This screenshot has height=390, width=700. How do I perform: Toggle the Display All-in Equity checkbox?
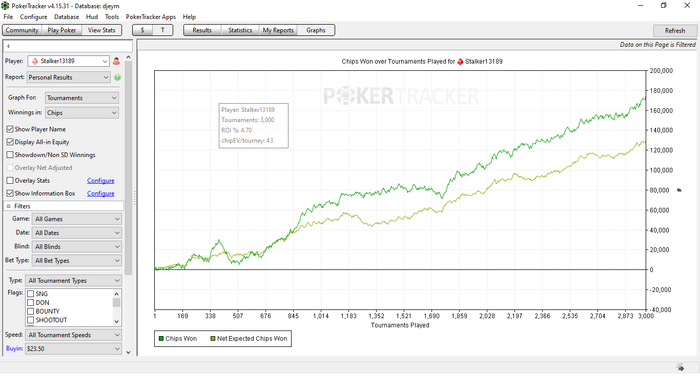[x=10, y=142]
